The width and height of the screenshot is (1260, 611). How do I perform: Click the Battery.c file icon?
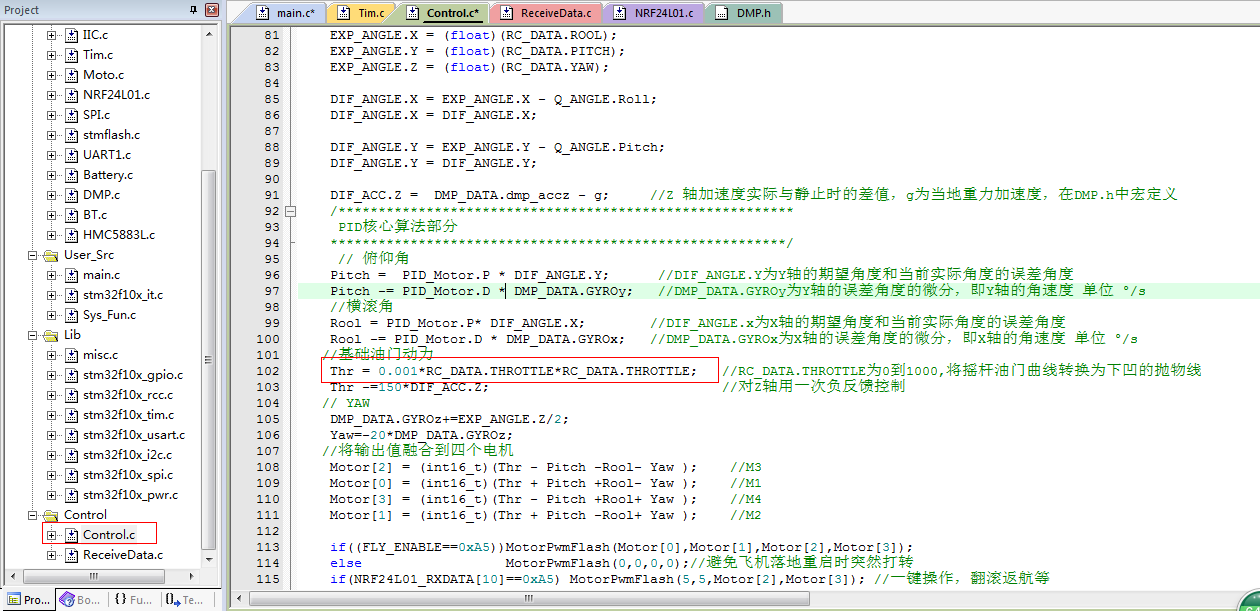click(71, 175)
